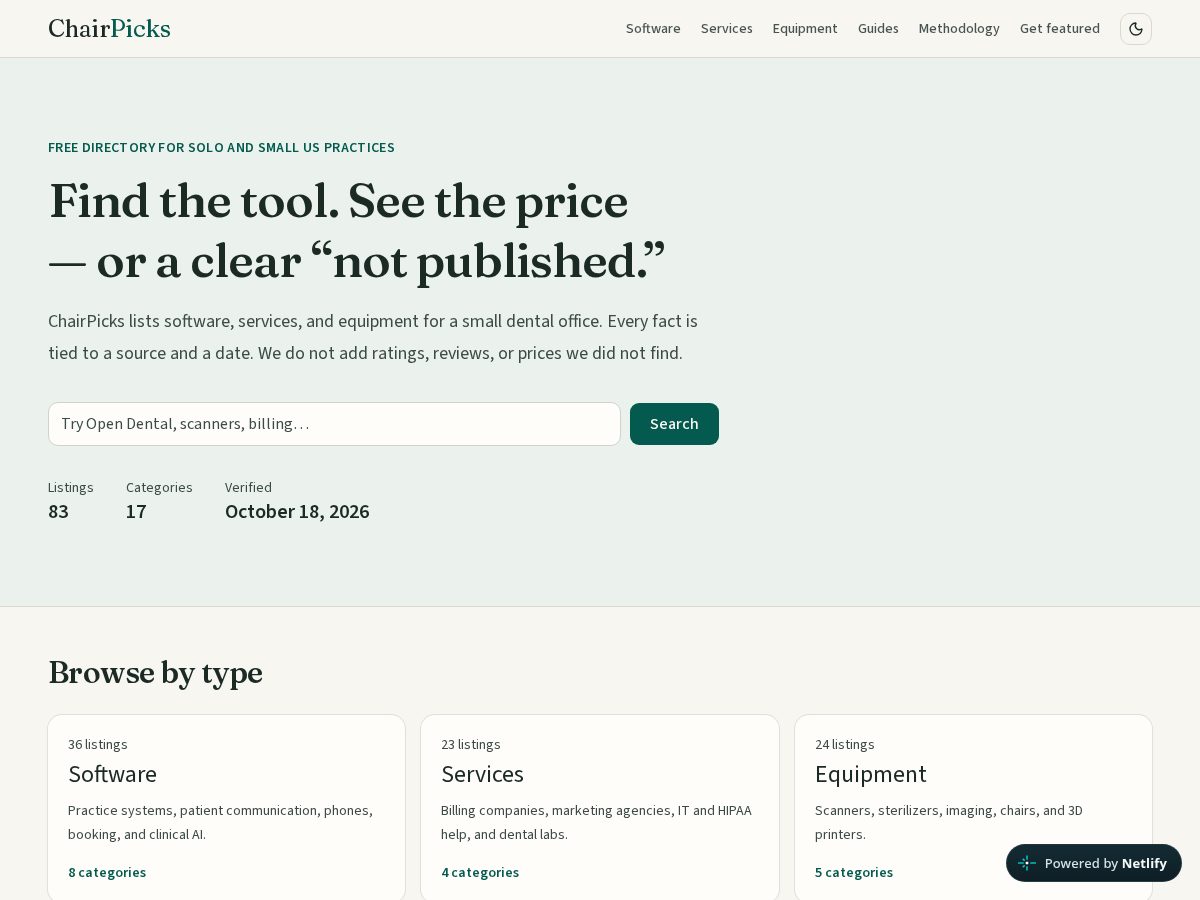Viewport: 1200px width, 900px height.
Task: Click the Powered by Netlify badge
Action: tap(1094, 863)
